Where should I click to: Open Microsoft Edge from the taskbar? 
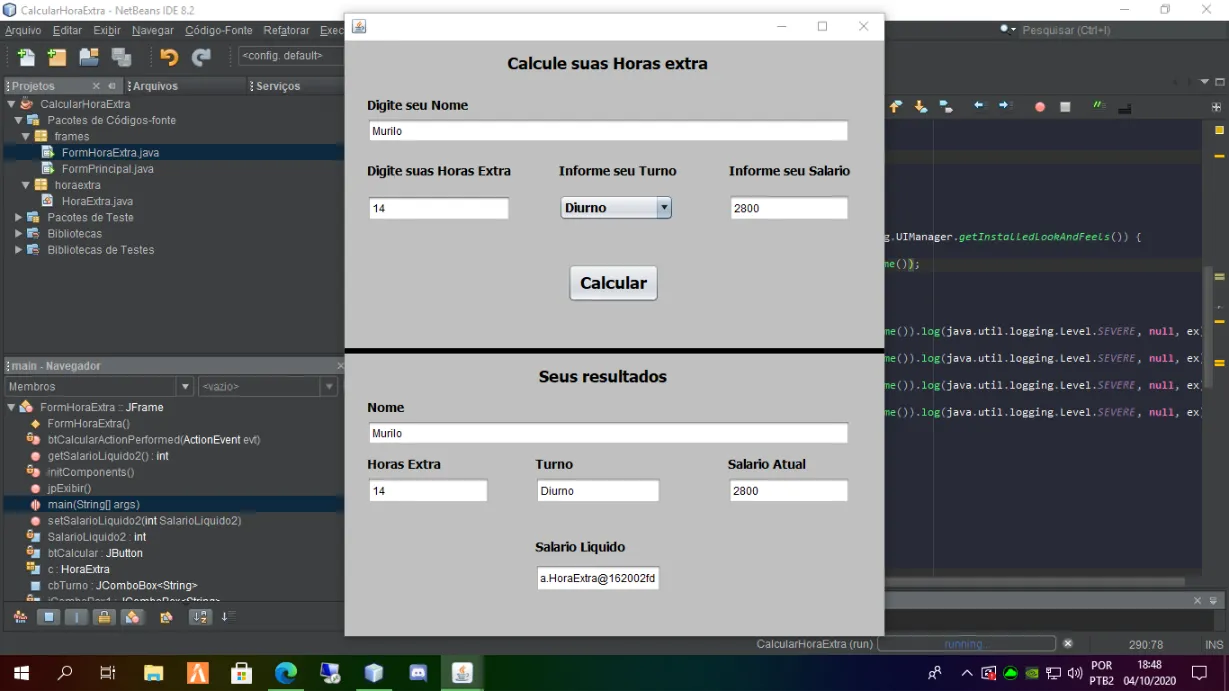[286, 673]
